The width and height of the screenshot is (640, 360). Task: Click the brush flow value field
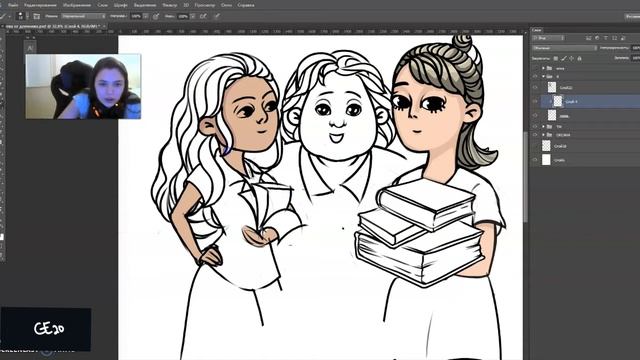point(182,16)
